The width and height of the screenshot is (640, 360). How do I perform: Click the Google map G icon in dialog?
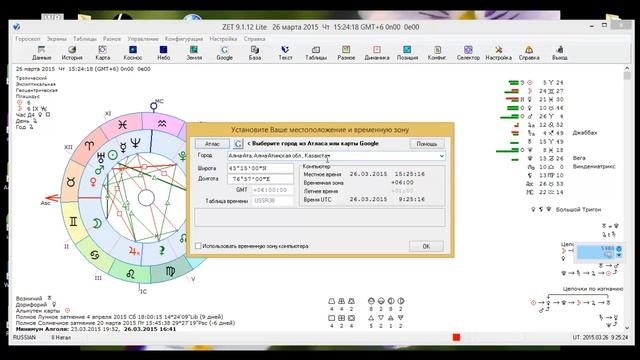pyautogui.click(x=238, y=144)
